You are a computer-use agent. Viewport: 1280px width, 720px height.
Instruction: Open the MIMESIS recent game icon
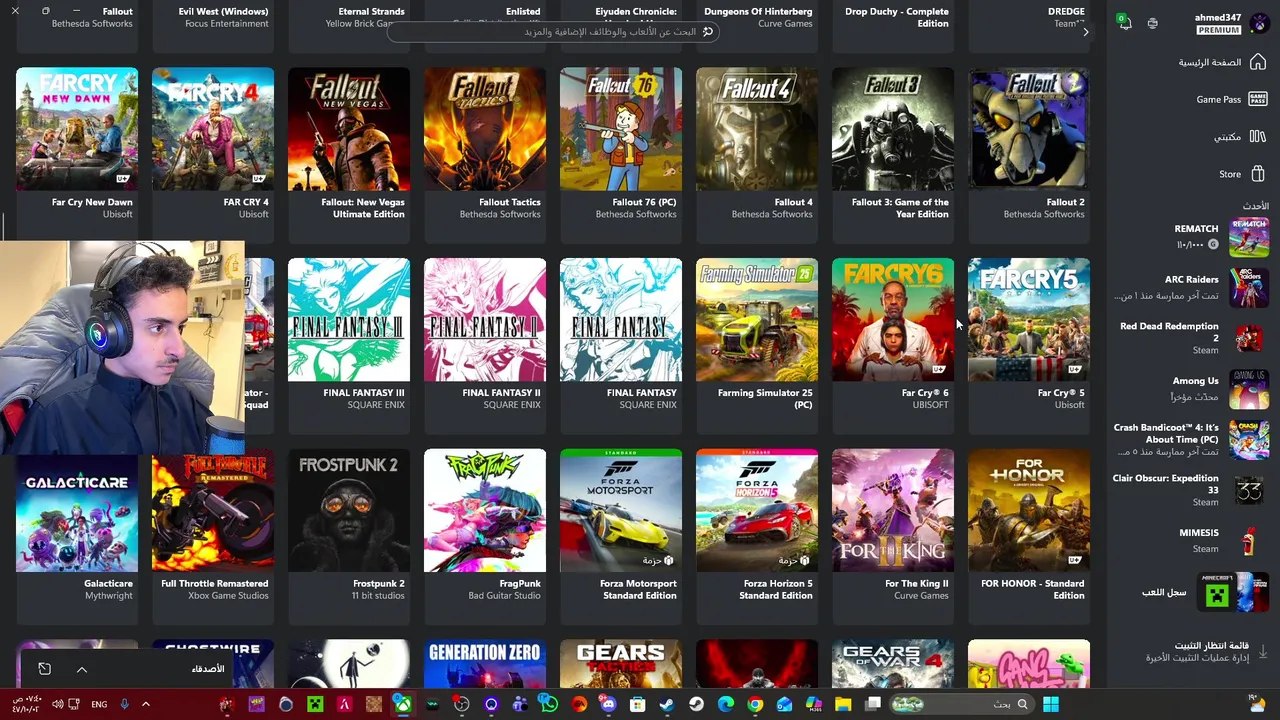[x=1249, y=541]
